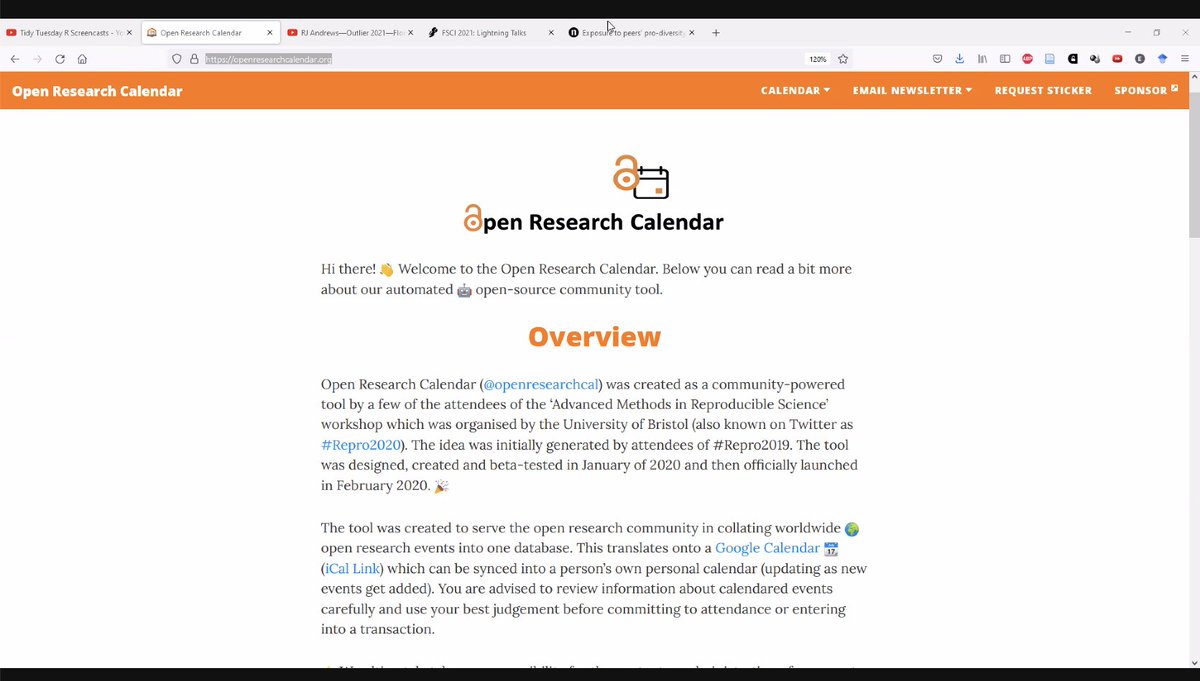This screenshot has width=1200, height=681.
Task: Open the downloads panel
Action: click(x=959, y=59)
